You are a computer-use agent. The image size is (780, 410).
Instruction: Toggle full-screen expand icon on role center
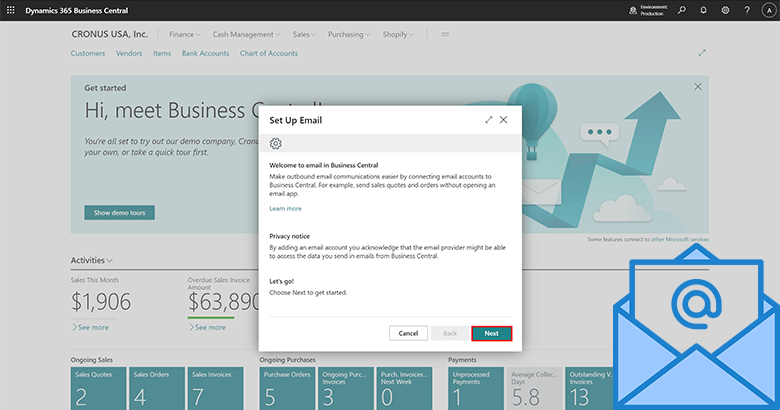point(702,53)
